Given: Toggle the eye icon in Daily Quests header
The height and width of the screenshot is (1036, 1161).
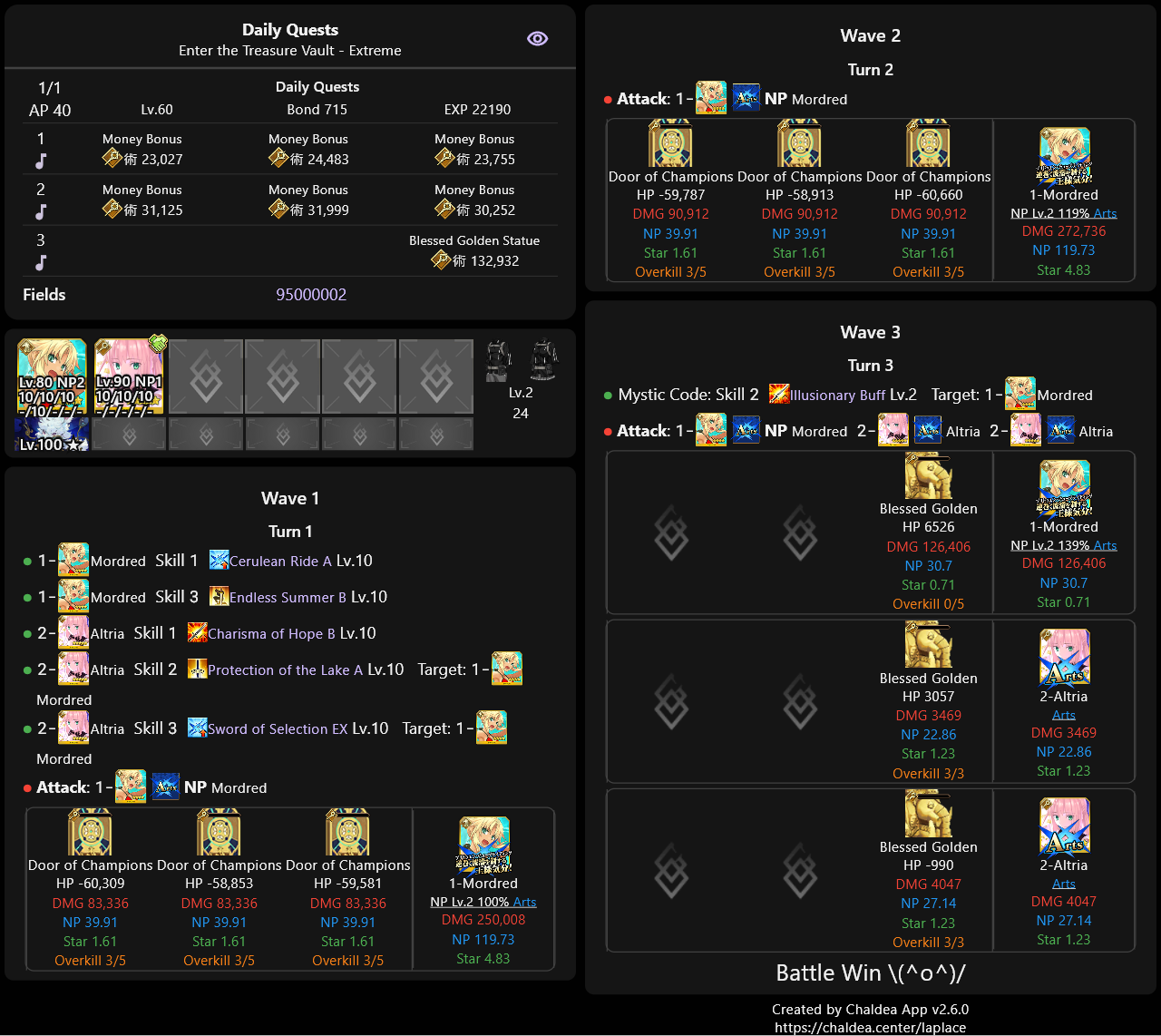Looking at the screenshot, I should (538, 38).
